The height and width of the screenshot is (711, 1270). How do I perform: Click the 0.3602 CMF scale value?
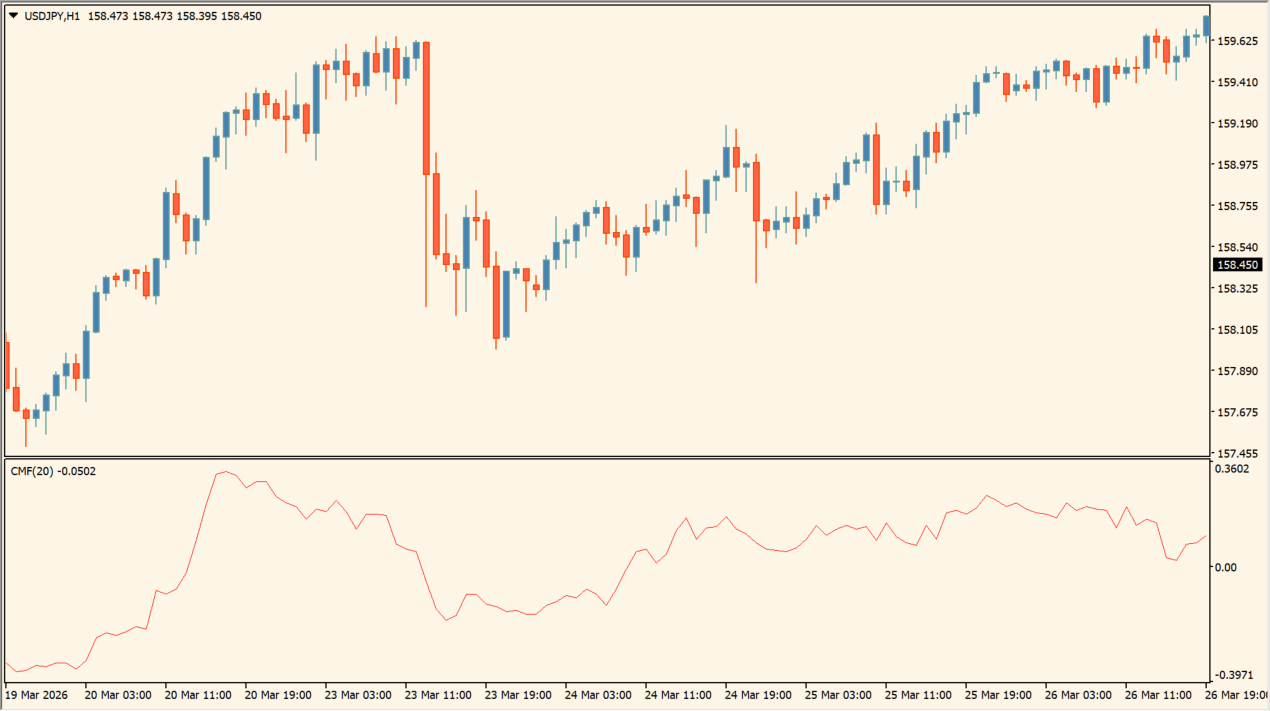pyautogui.click(x=1231, y=468)
